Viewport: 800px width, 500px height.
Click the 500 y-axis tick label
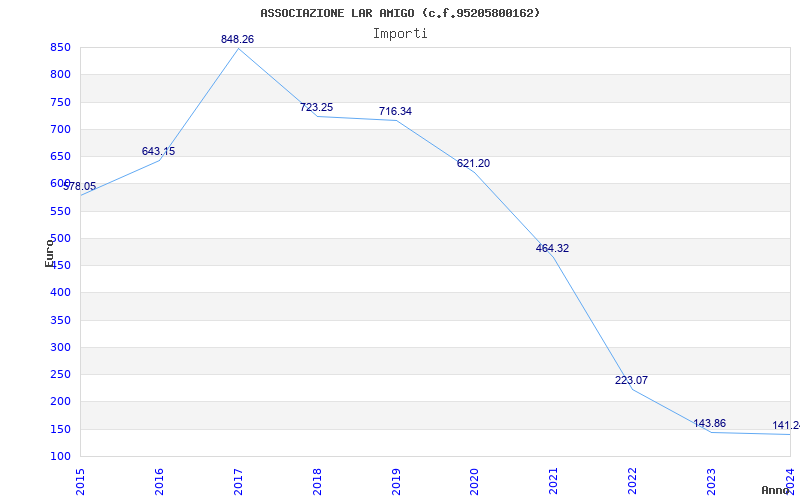coord(60,238)
